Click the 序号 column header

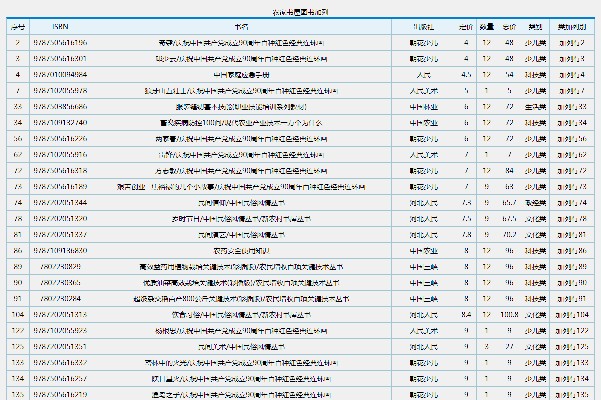(x=18, y=27)
